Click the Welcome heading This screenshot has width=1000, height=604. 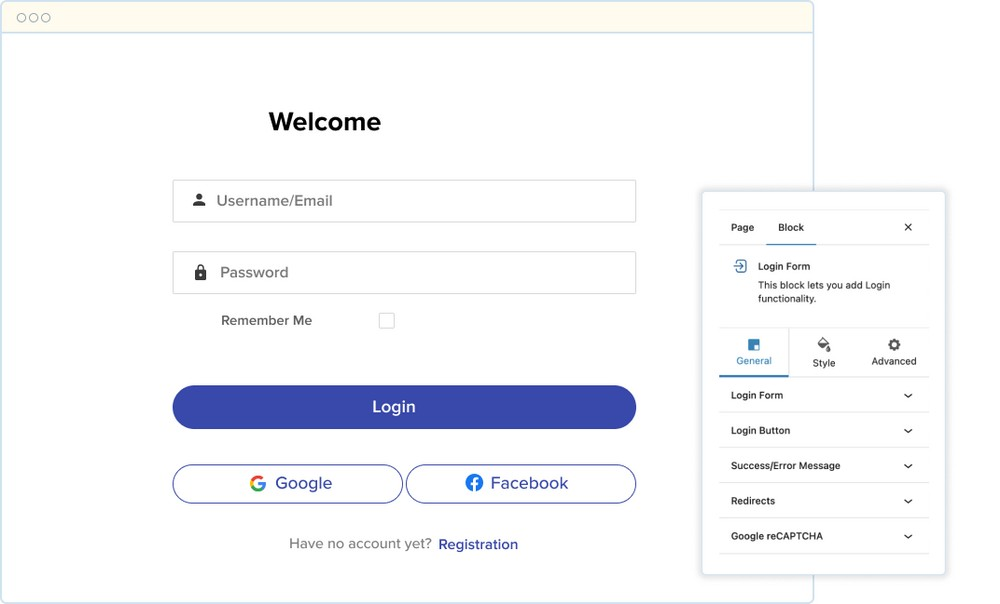point(325,122)
